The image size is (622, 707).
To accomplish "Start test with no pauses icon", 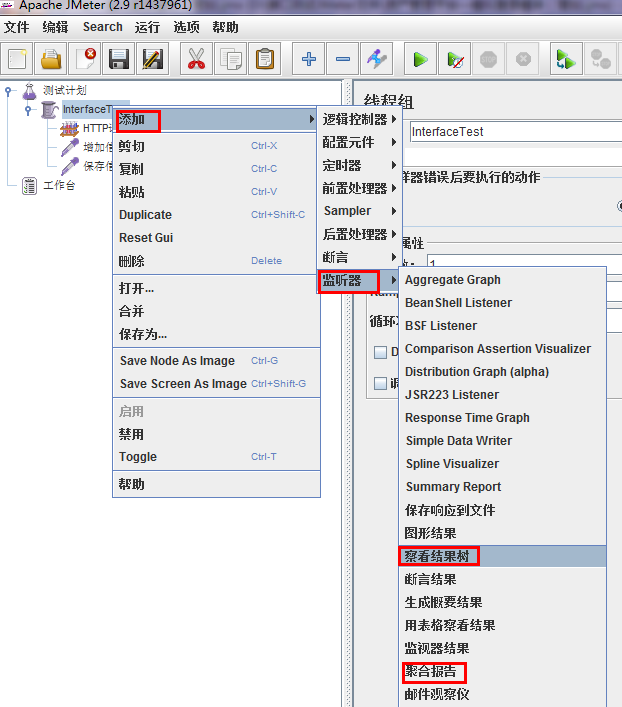I will tap(455, 59).
